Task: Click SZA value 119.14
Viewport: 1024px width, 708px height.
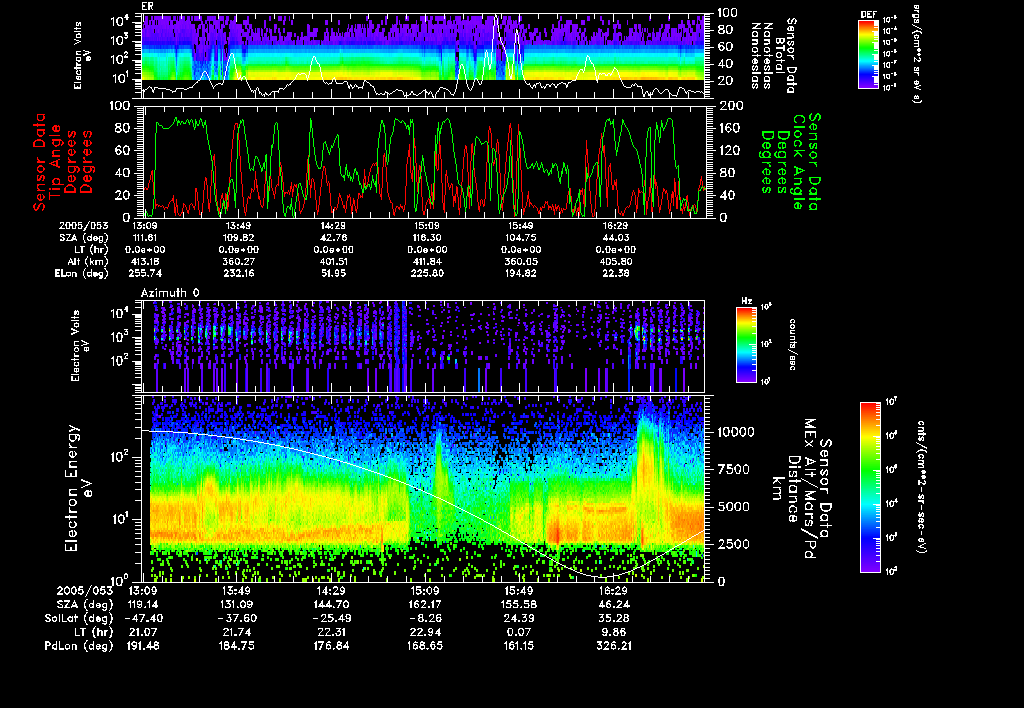Action: [145, 605]
